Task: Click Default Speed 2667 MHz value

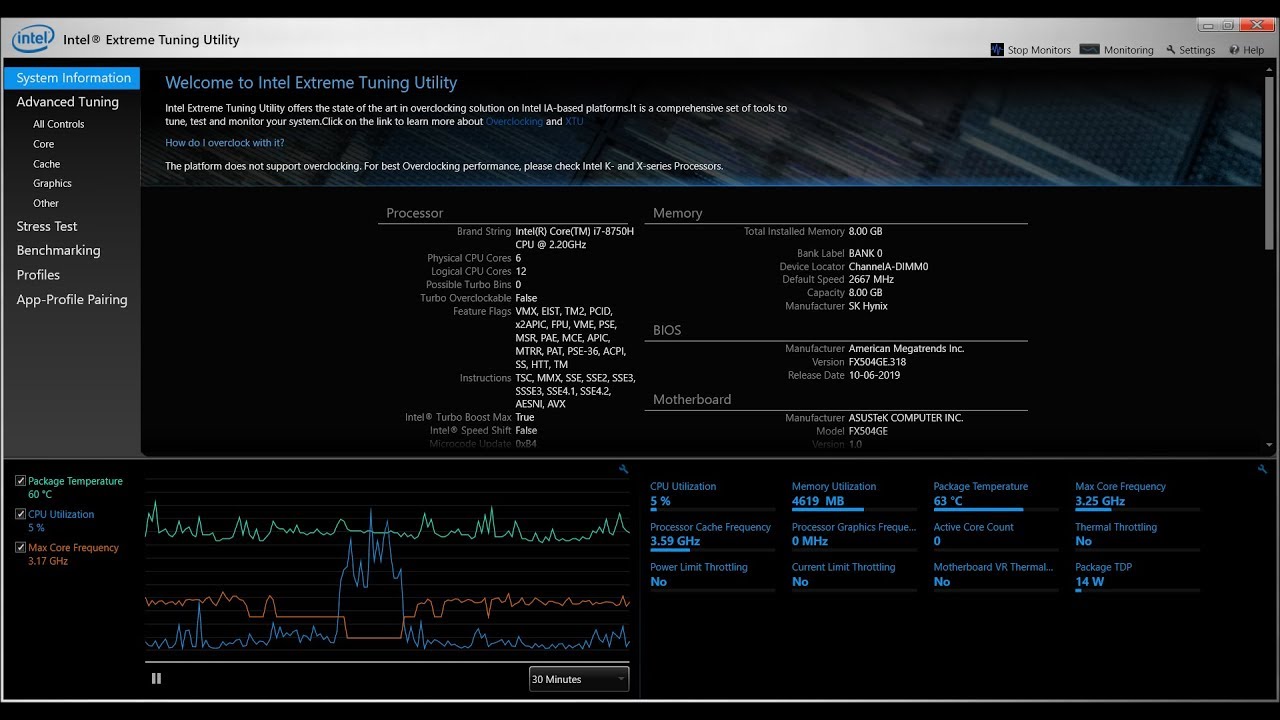Action: point(871,280)
